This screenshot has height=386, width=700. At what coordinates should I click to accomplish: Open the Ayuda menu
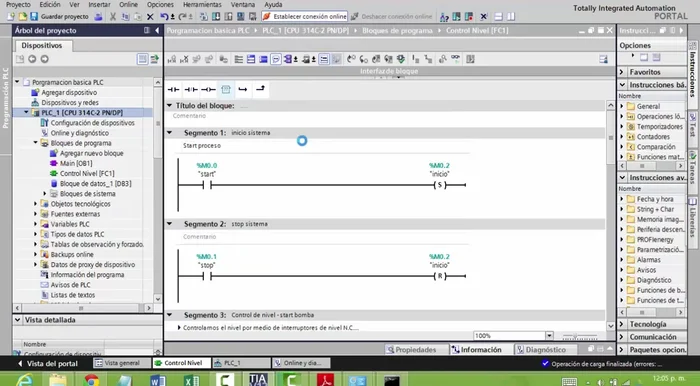pos(273,4)
